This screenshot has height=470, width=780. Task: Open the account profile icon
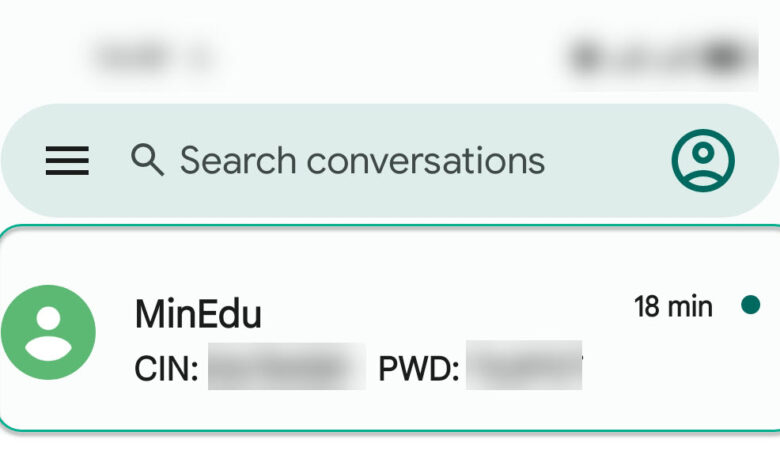[702, 160]
